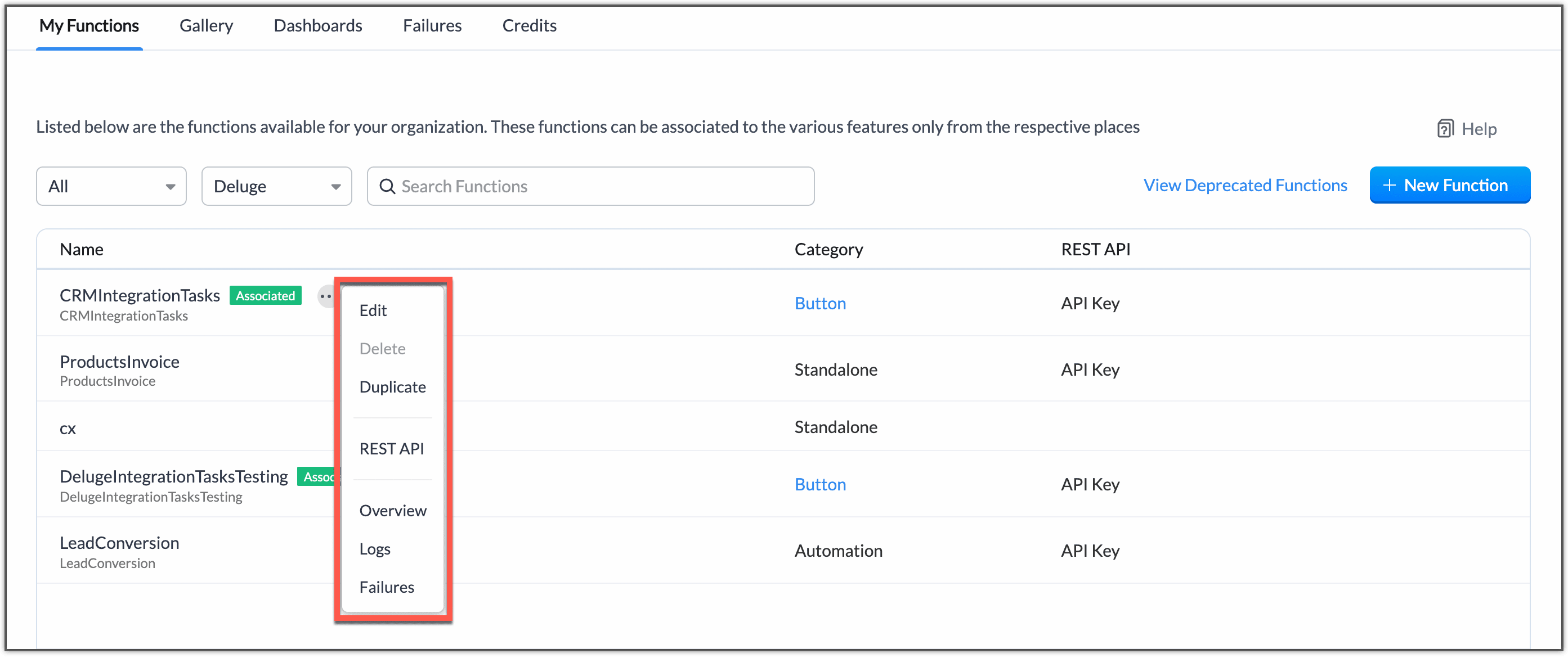Image resolution: width=1568 pixels, height=658 pixels.
Task: Select Failures from context menu
Action: (x=388, y=586)
